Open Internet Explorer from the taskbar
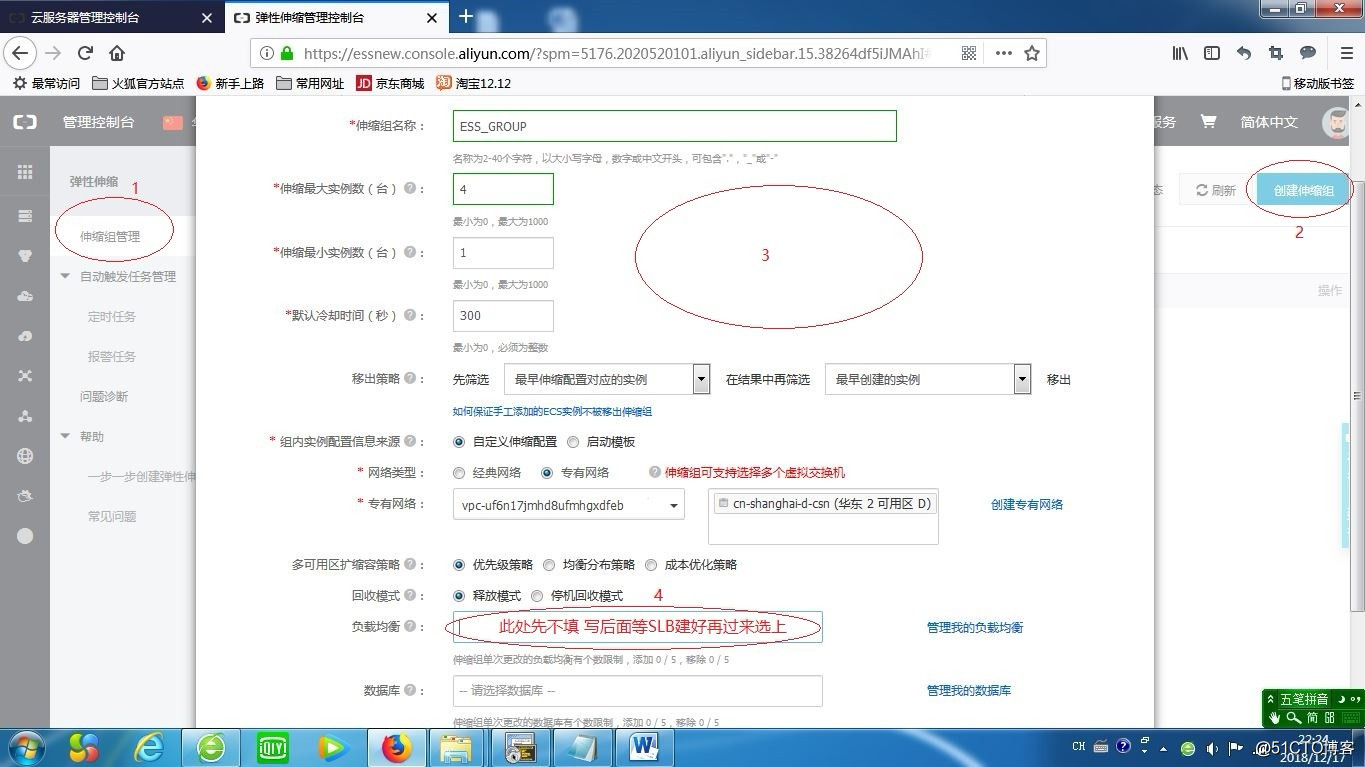This screenshot has width=1365, height=767. [x=150, y=747]
